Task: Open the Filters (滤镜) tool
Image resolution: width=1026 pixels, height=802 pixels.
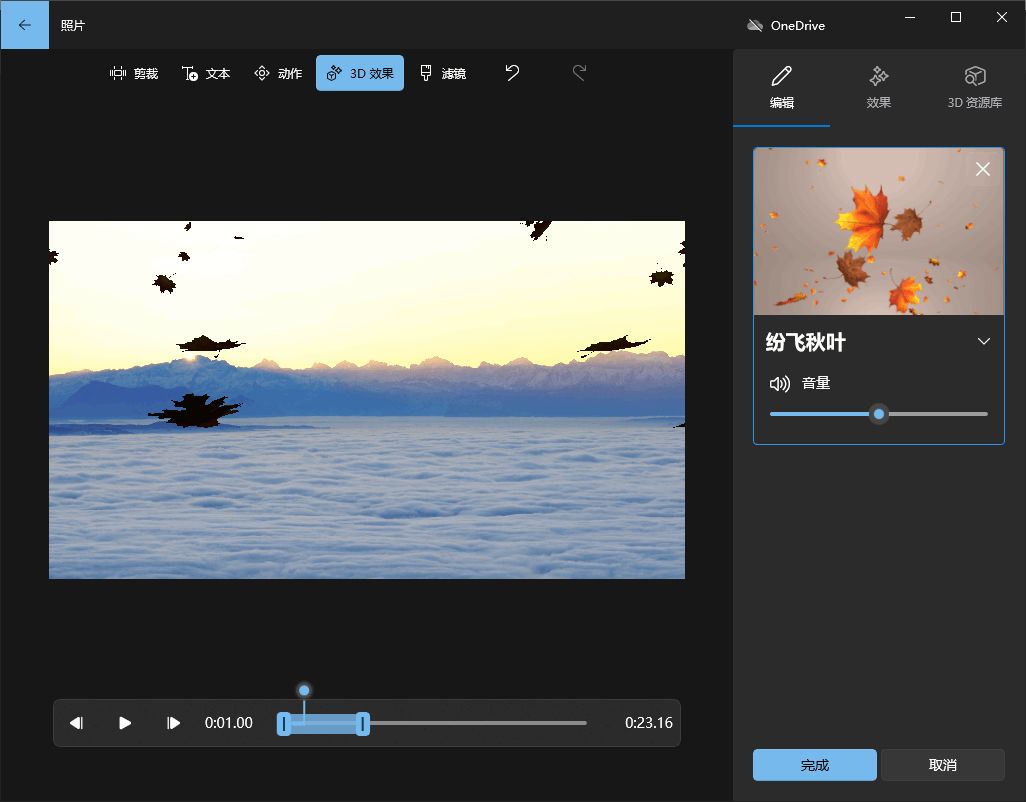Action: (442, 73)
